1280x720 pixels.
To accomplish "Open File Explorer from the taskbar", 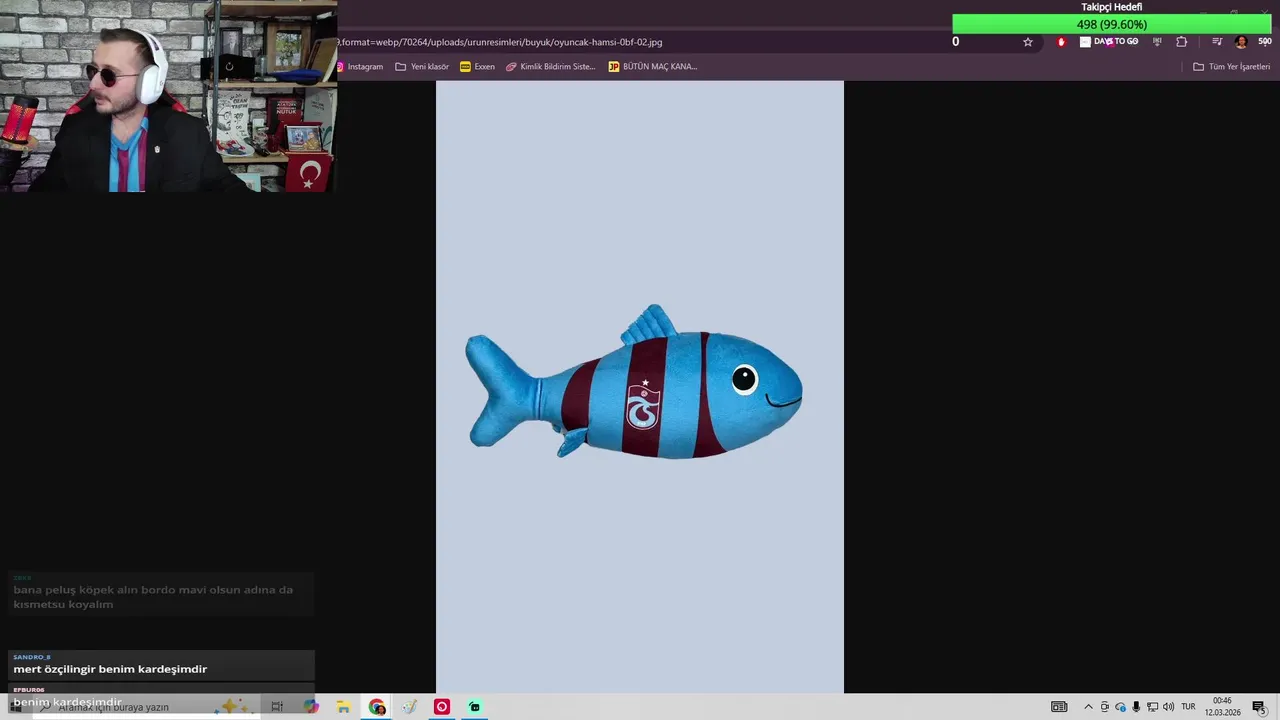I will (x=343, y=707).
